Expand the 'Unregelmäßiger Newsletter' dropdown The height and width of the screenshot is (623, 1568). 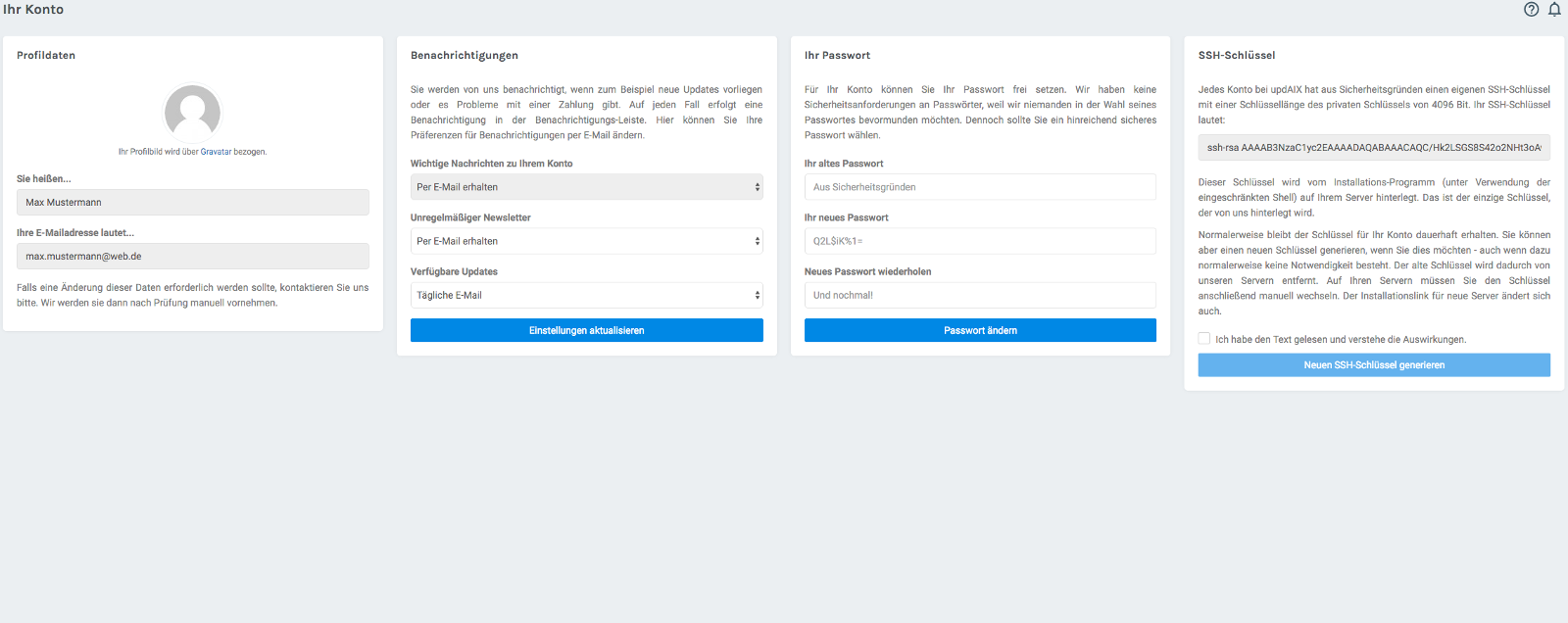pos(586,241)
